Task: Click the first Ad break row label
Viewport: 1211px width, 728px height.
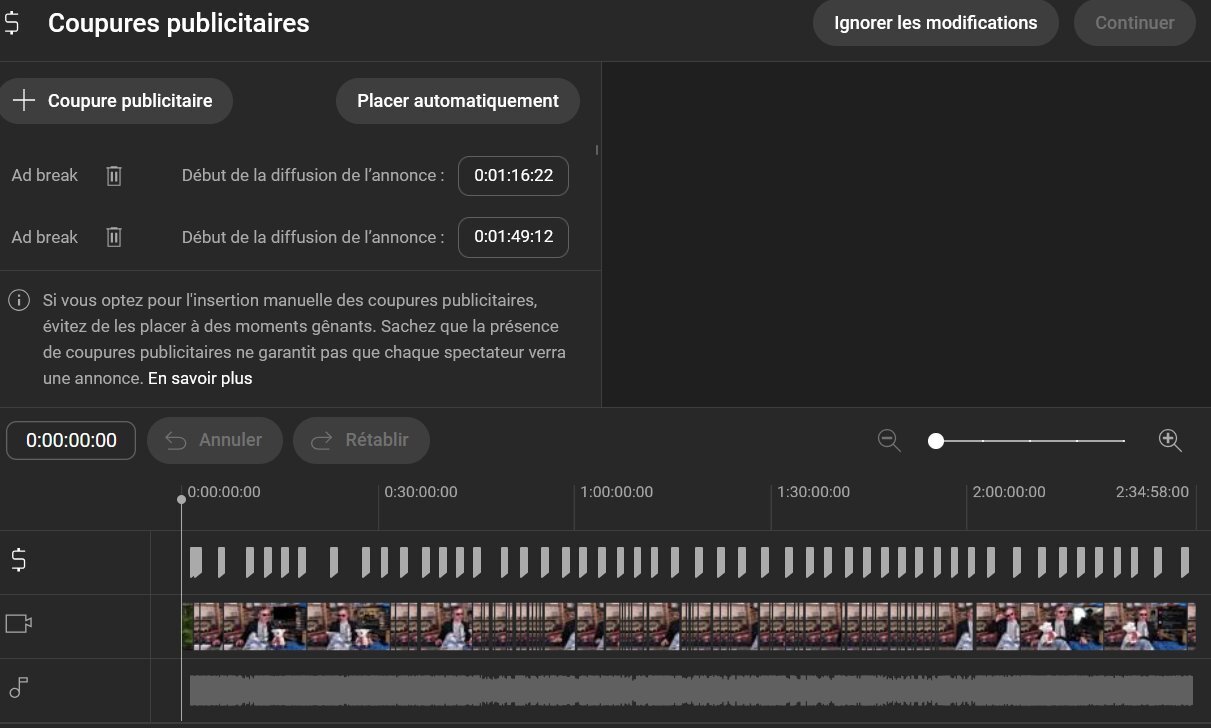Action: [44, 176]
